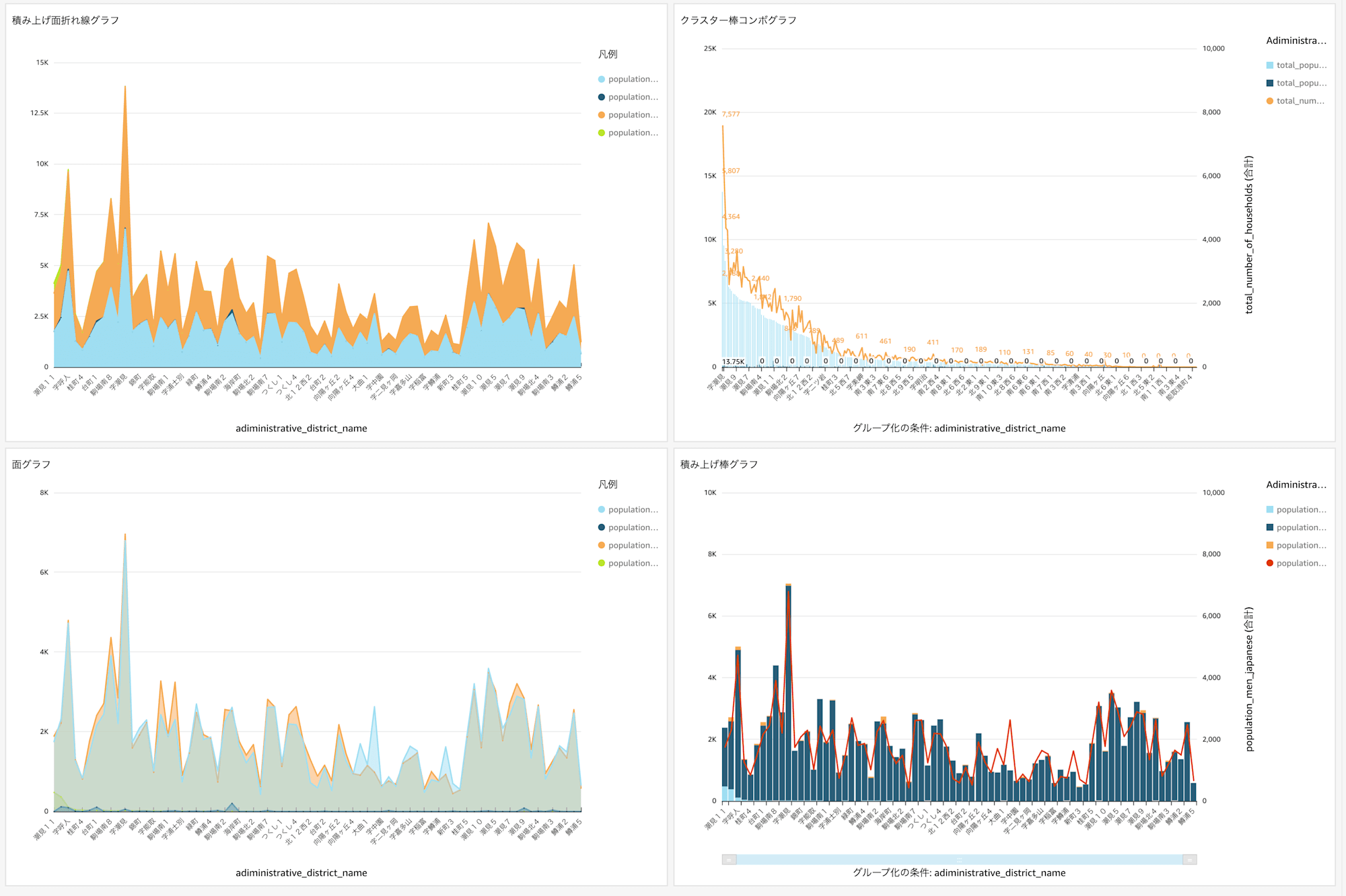
Task: Toggle light blue population legend in 面グラフ
Action: 628,510
